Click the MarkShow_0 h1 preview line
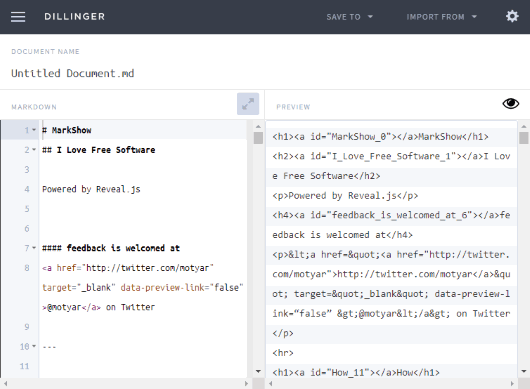Image resolution: width=530 pixels, height=389 pixels. coord(380,137)
